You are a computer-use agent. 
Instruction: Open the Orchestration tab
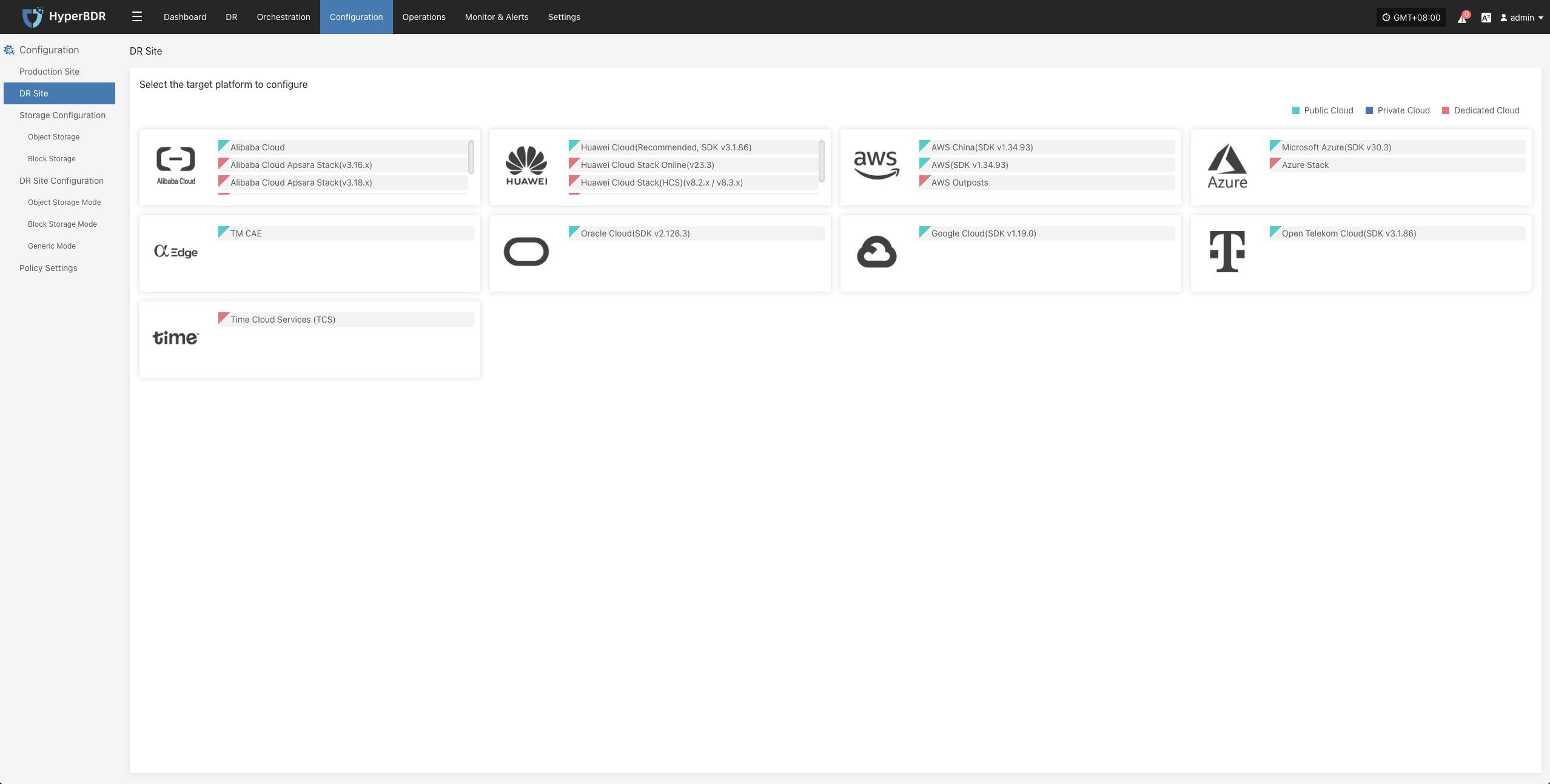pos(283,17)
